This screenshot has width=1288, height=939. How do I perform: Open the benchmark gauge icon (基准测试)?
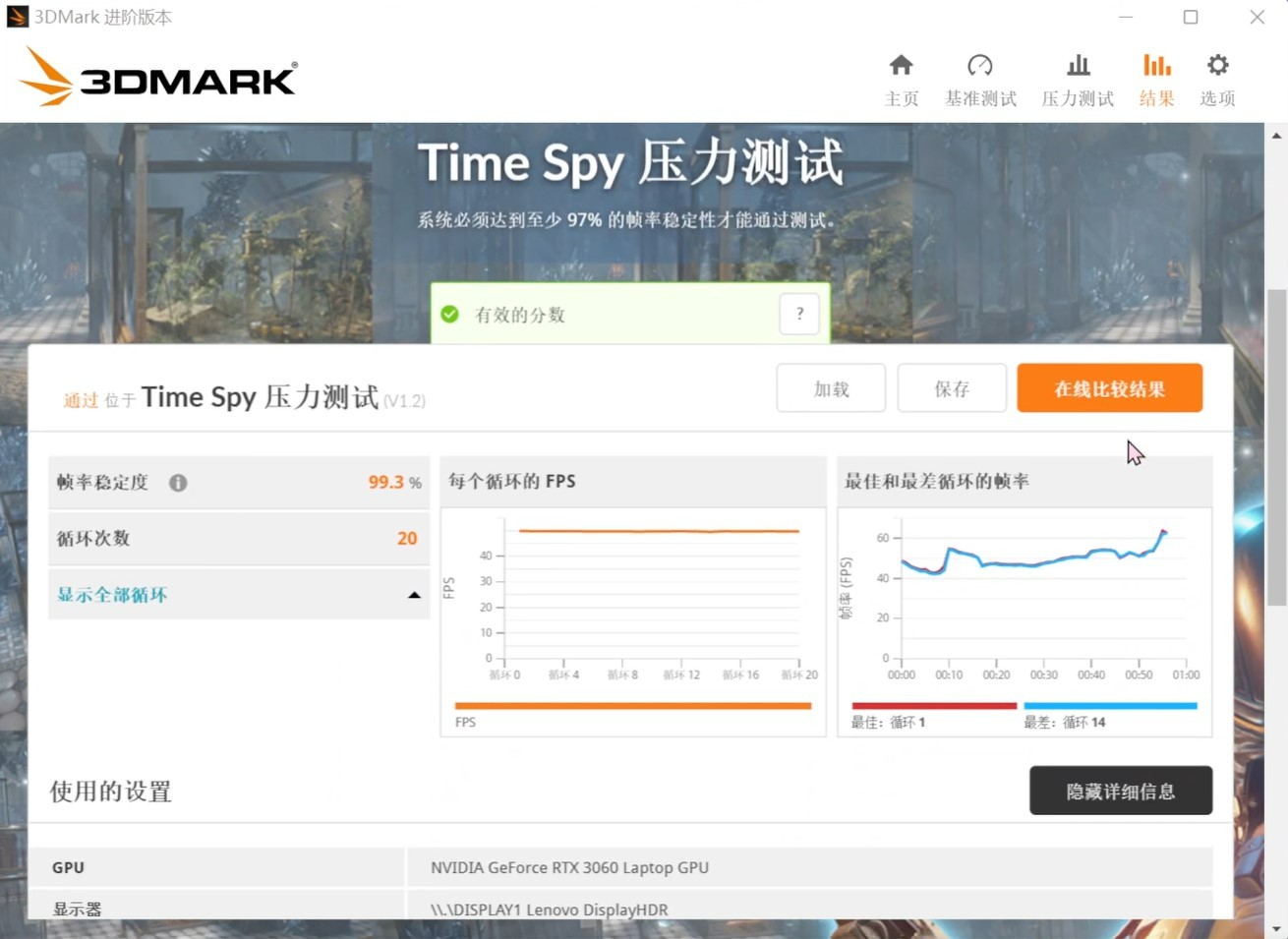pos(980,66)
